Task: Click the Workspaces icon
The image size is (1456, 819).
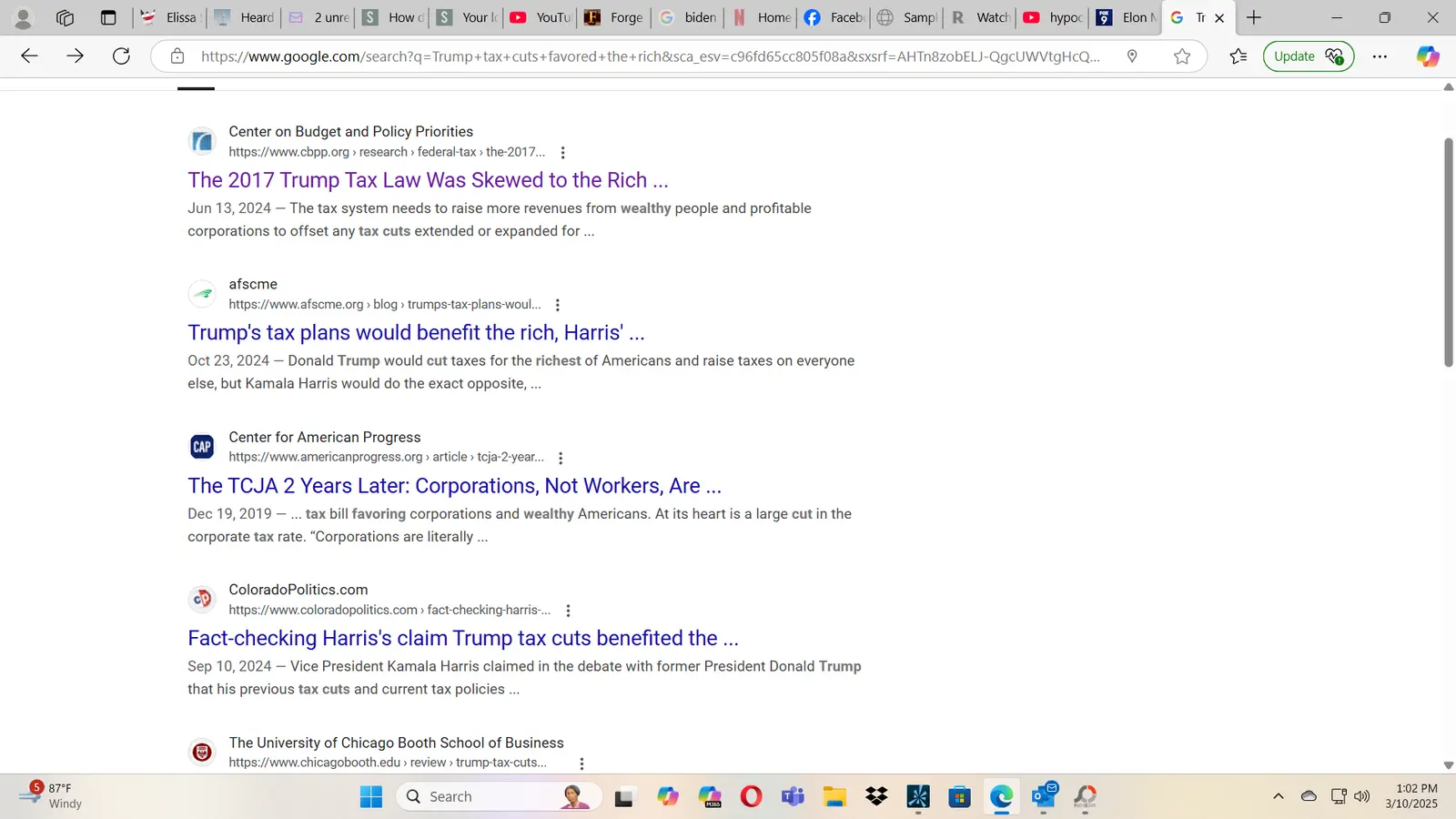Action: (x=65, y=17)
